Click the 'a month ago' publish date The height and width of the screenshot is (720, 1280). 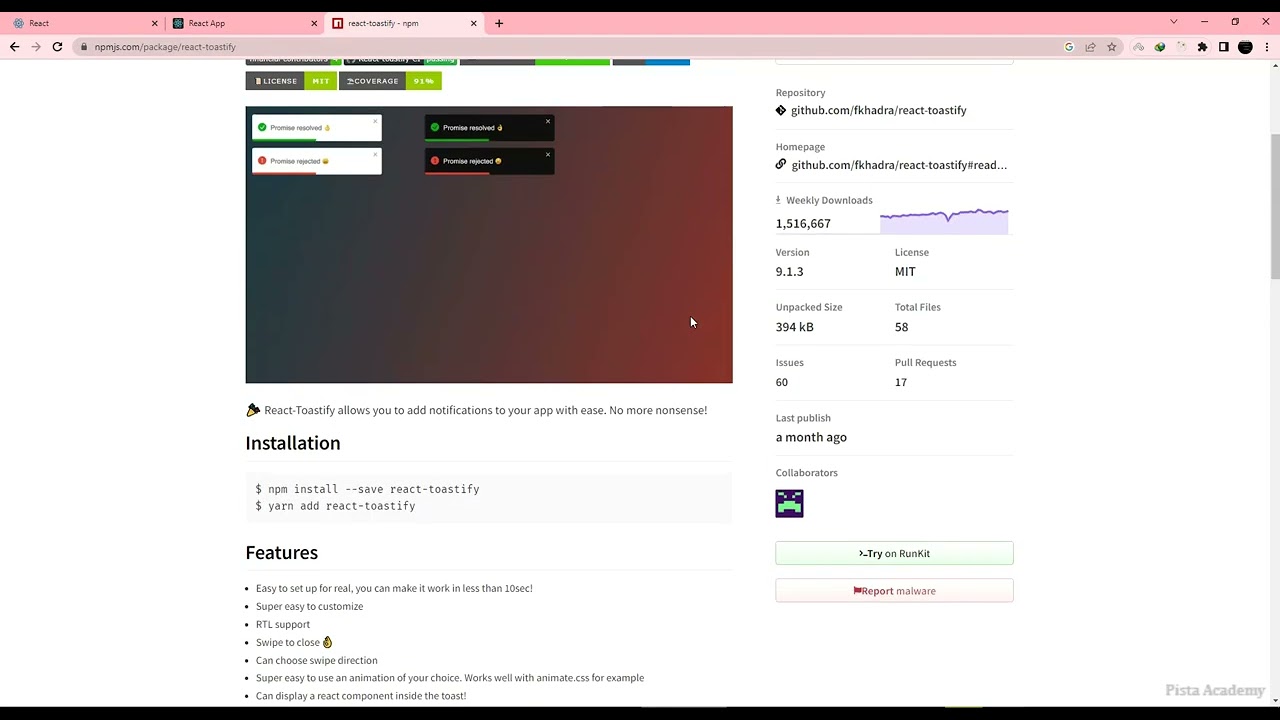point(811,437)
